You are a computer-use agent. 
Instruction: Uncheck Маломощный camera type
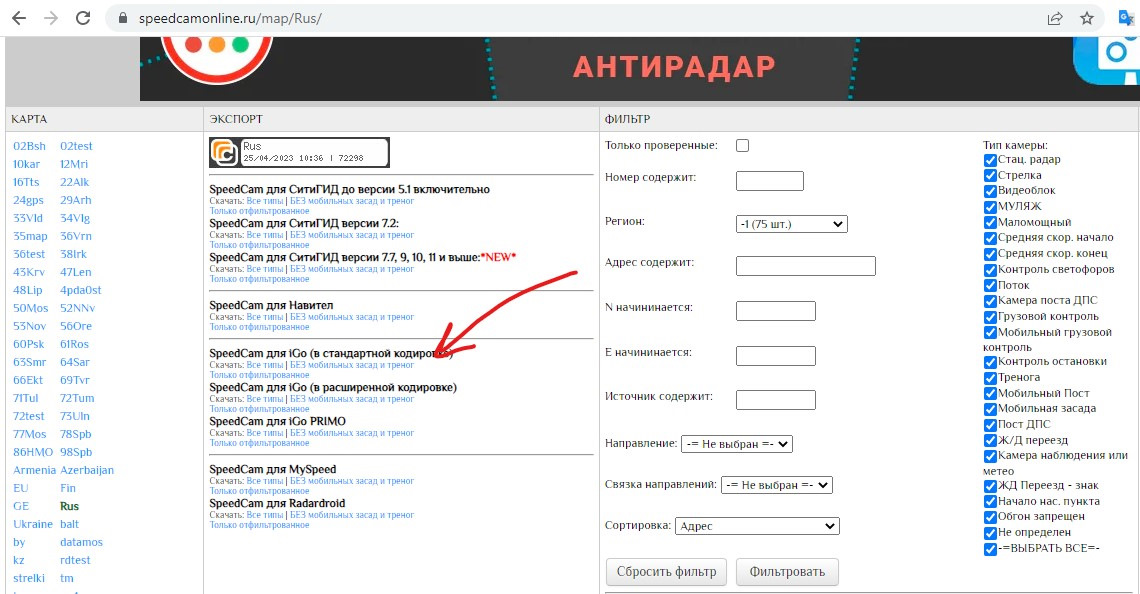[x=990, y=222]
